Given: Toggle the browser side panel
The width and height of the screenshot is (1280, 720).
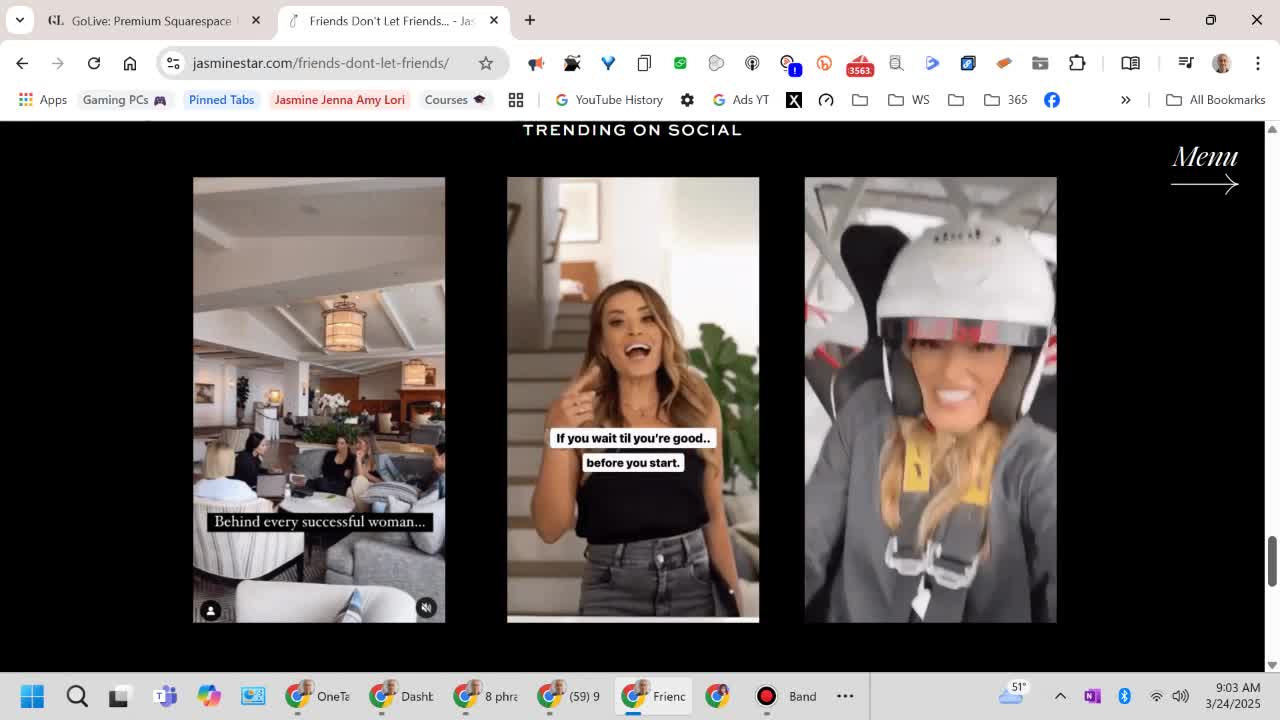Looking at the screenshot, I should tap(1130, 63).
